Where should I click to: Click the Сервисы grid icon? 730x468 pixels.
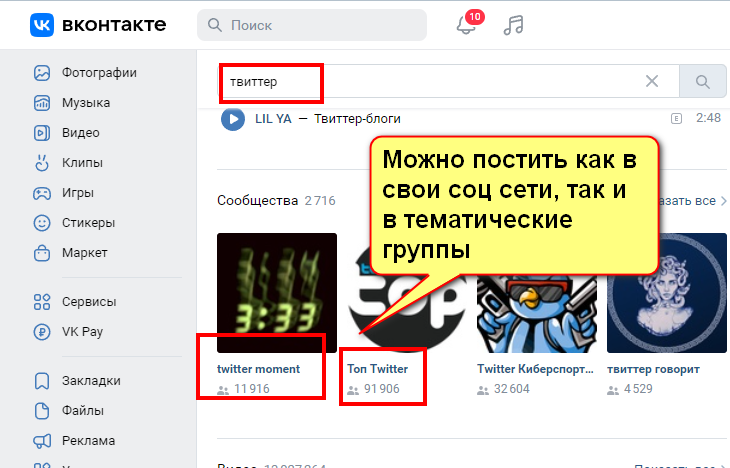point(42,302)
